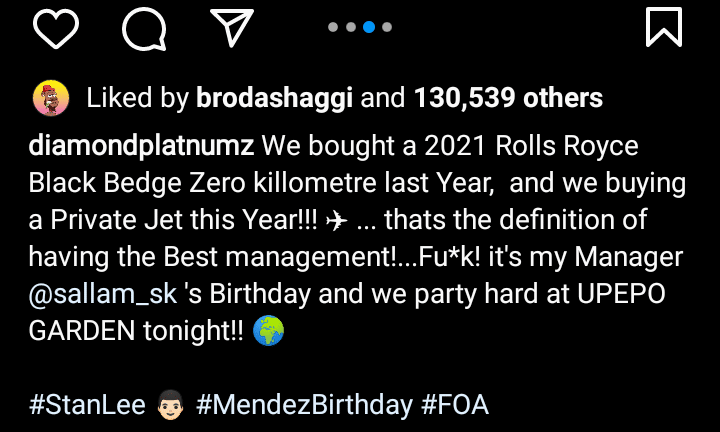Tap the heart like icon

coord(56,26)
